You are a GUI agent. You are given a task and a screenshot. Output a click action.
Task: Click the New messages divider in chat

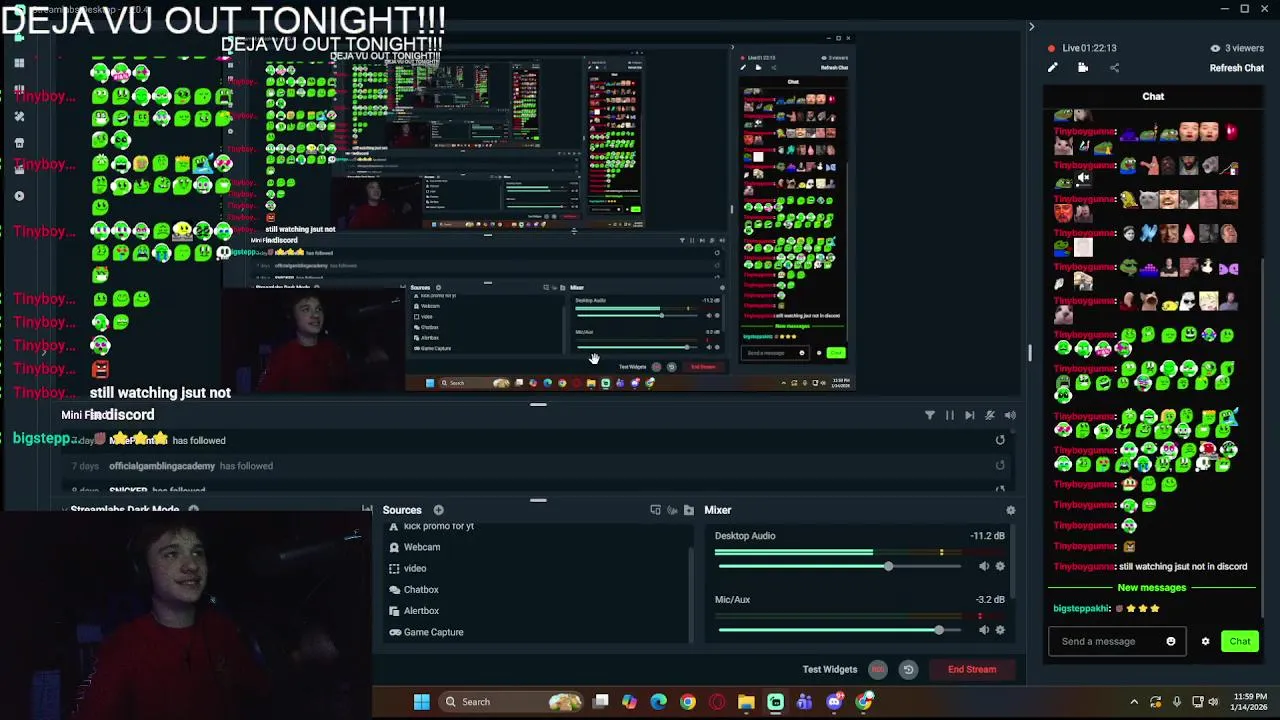coord(1152,587)
